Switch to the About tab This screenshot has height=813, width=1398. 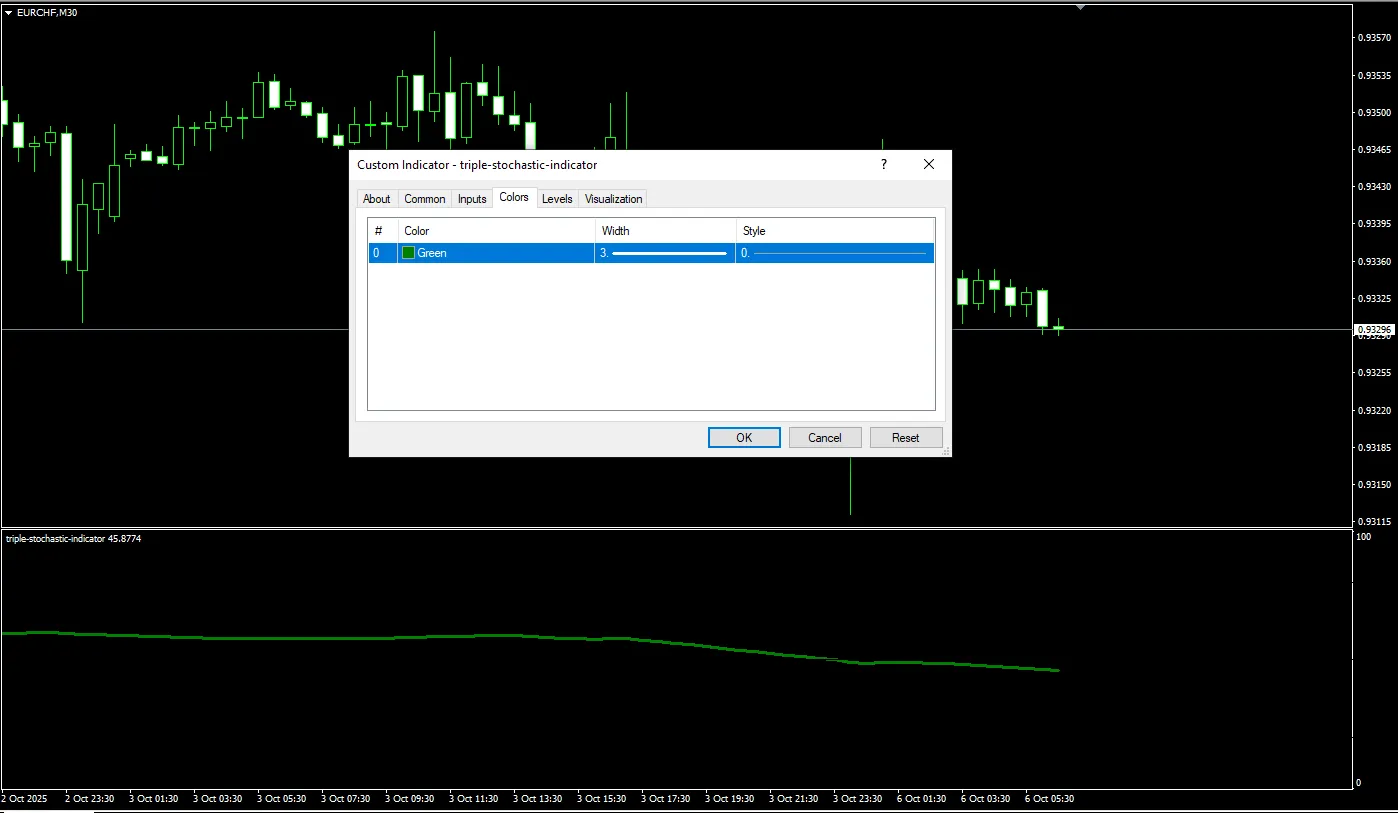pos(377,199)
